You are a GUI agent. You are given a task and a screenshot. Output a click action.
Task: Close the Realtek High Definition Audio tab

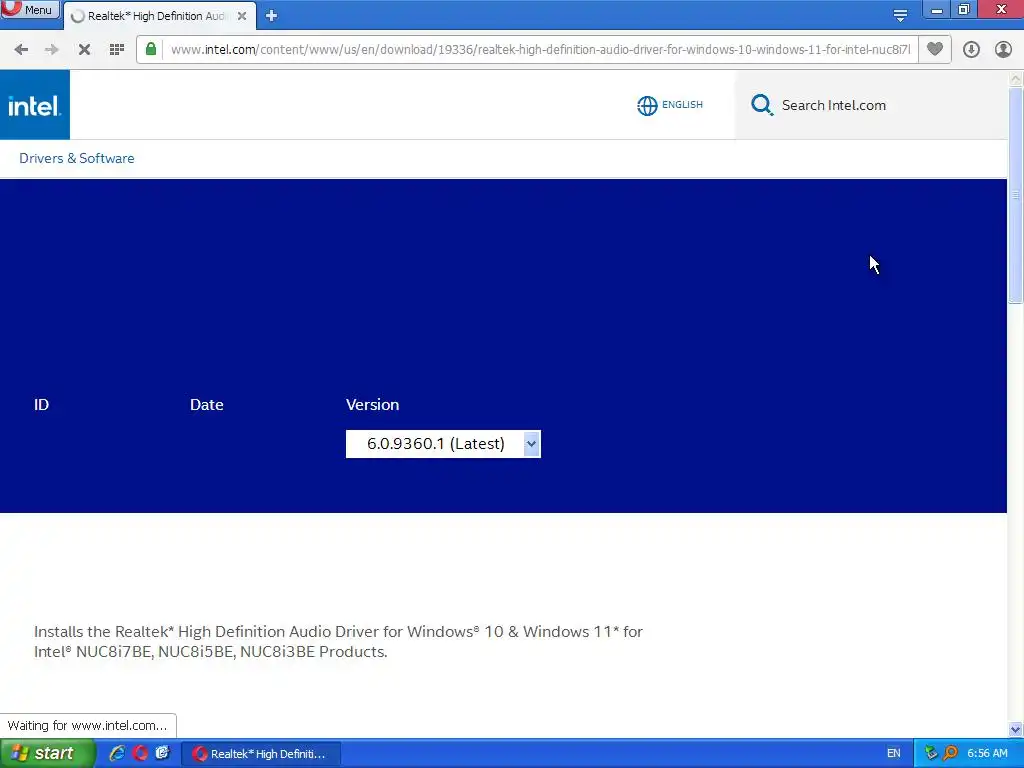point(242,16)
